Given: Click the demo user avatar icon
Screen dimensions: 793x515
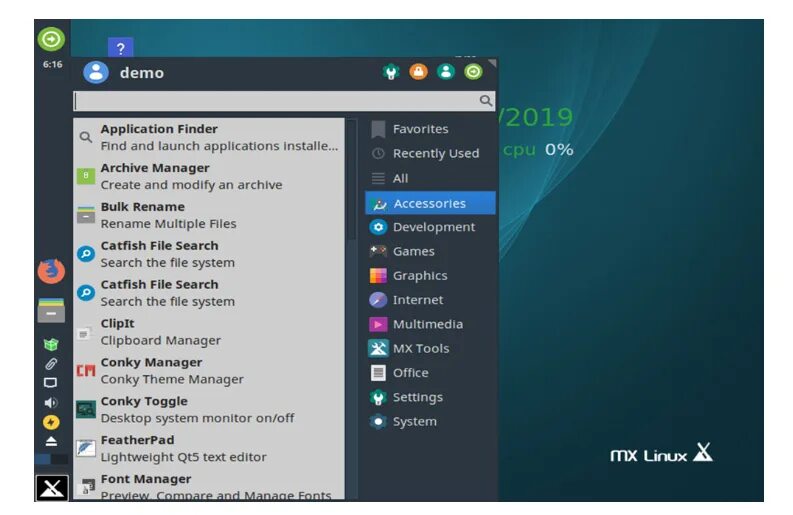Looking at the screenshot, I should (96, 72).
